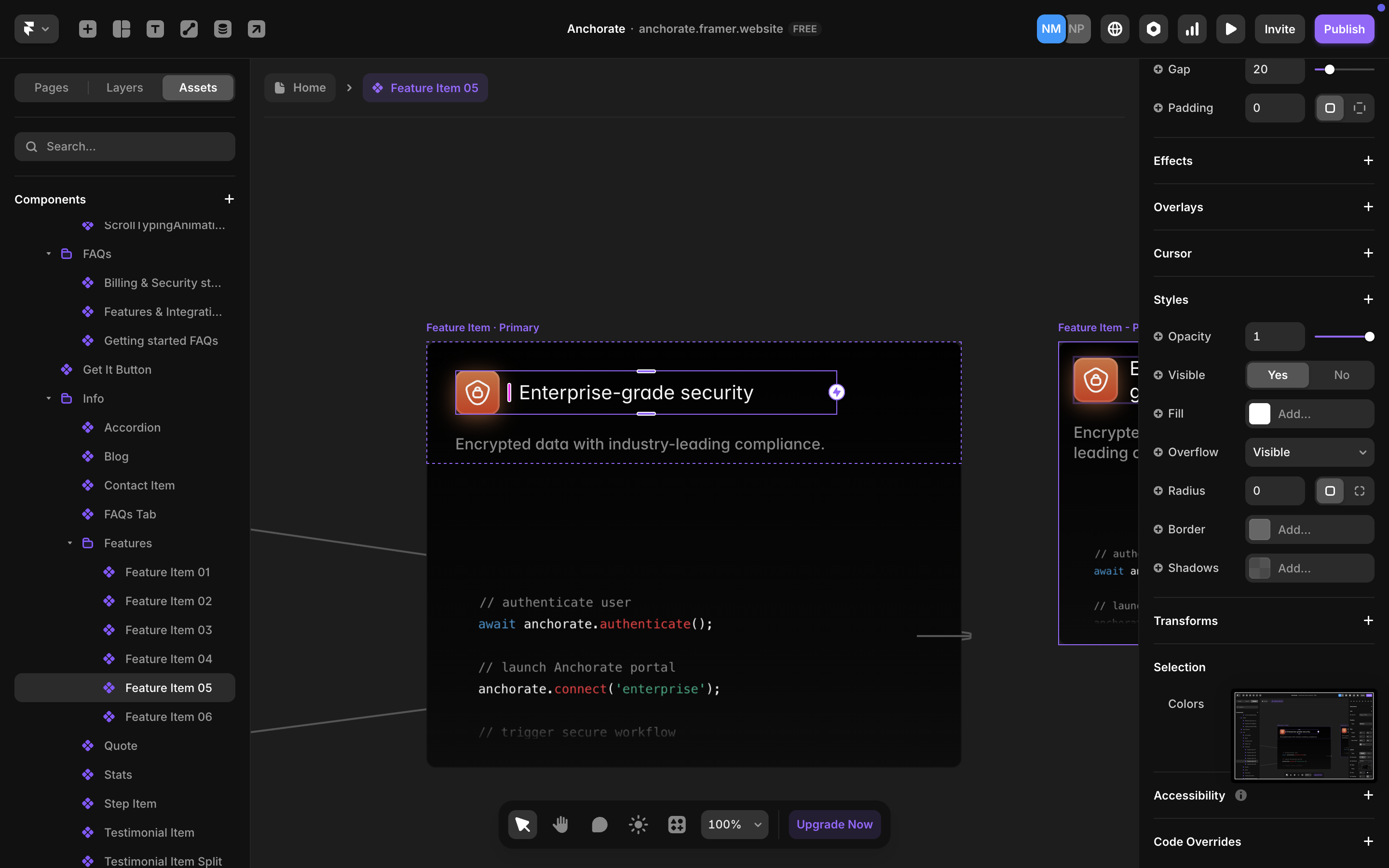
Task: Click the Publish button
Action: 1344,29
